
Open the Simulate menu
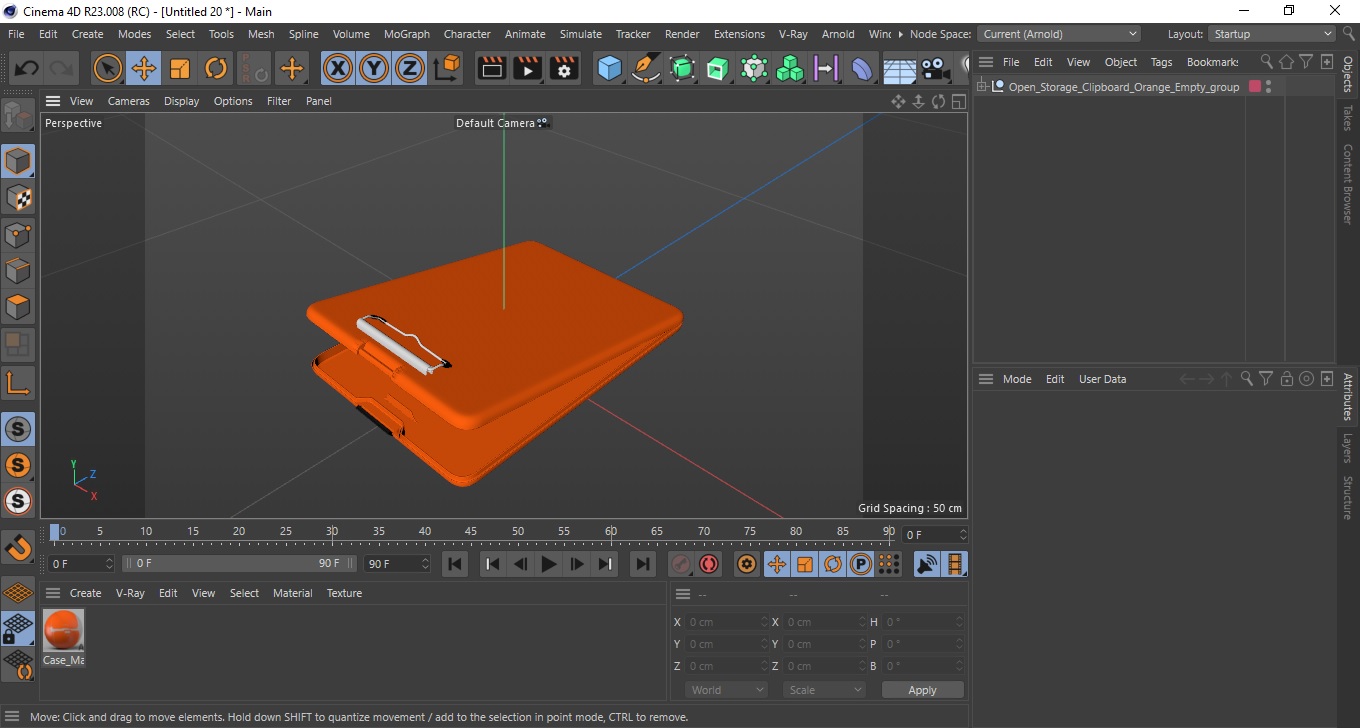581,34
